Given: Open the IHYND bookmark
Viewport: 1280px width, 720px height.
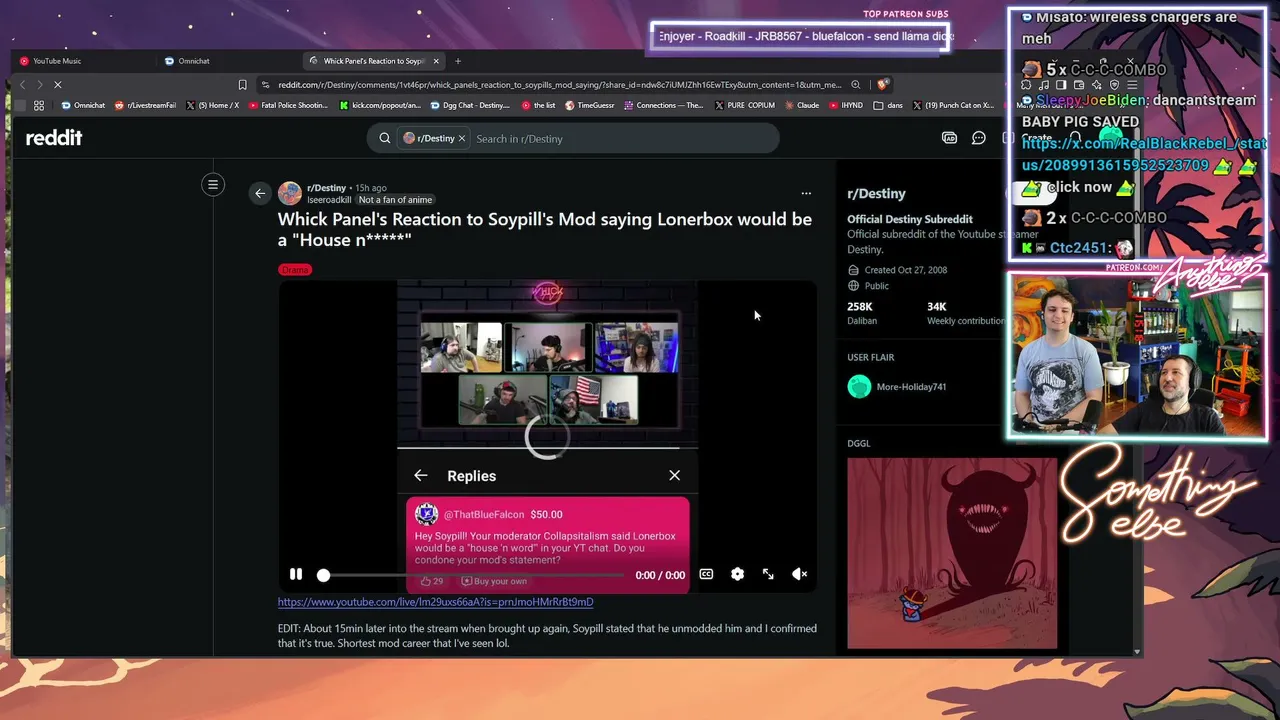Looking at the screenshot, I should click(846, 105).
